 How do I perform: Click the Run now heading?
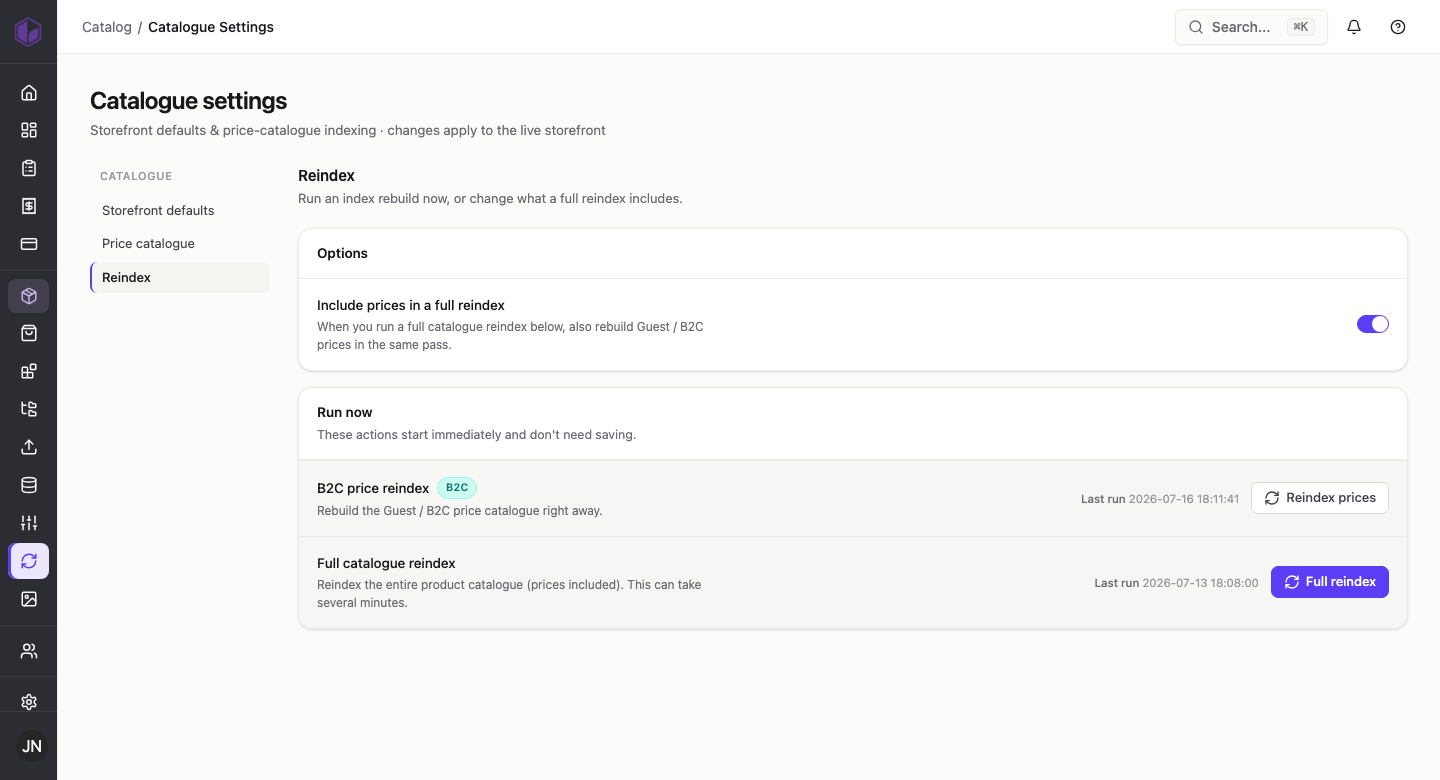coord(345,412)
